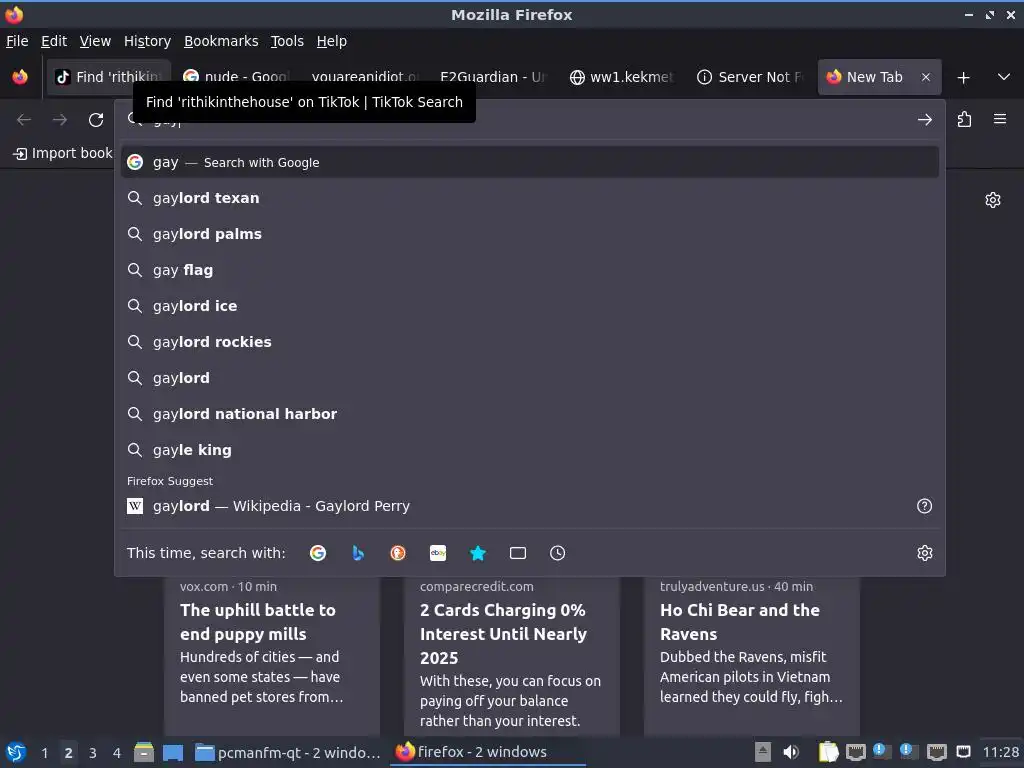Click the go arrow in address bar
The height and width of the screenshot is (768, 1024).
[924, 120]
